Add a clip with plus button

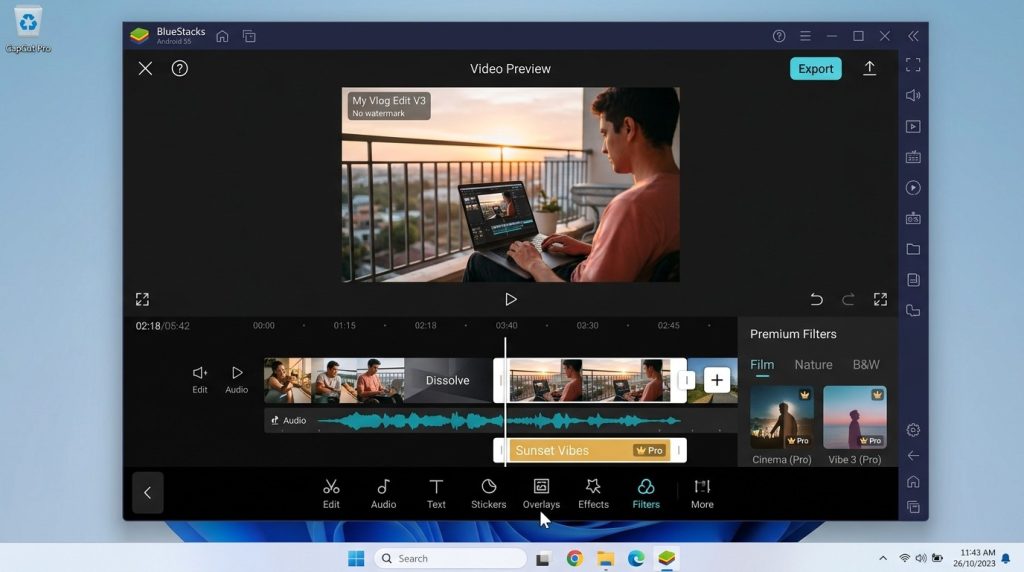[x=716, y=380]
